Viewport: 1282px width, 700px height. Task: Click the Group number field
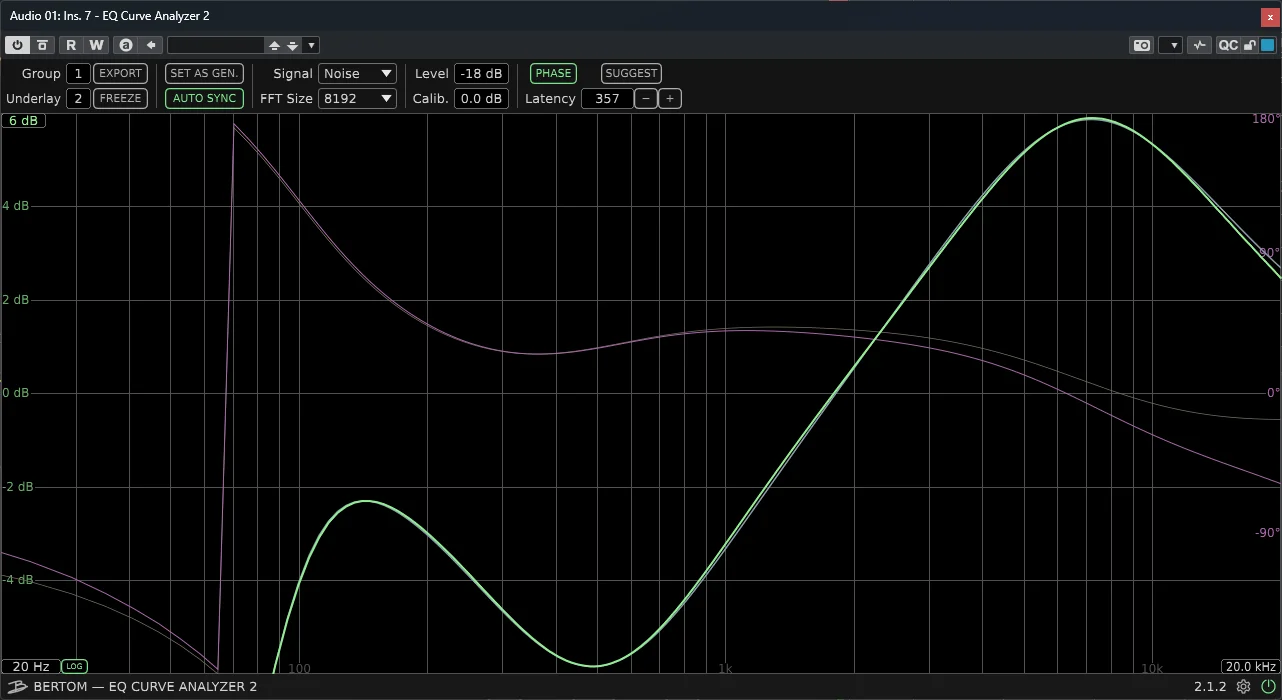78,73
